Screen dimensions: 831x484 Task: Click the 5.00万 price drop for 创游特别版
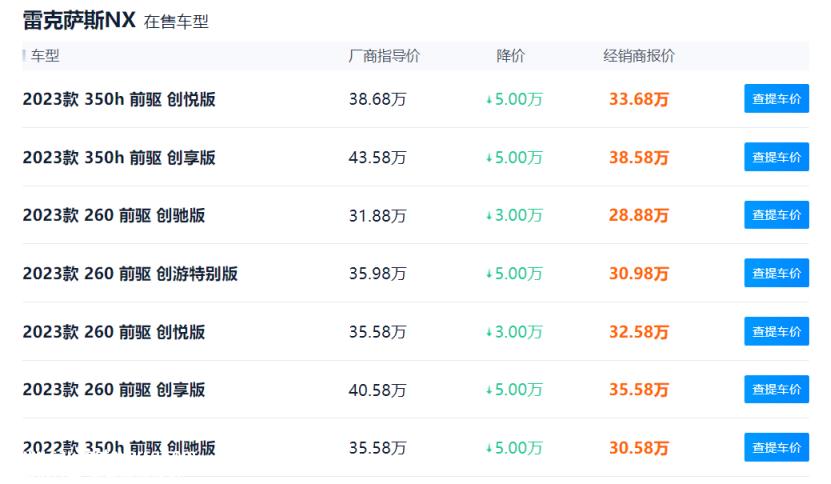click(x=515, y=274)
